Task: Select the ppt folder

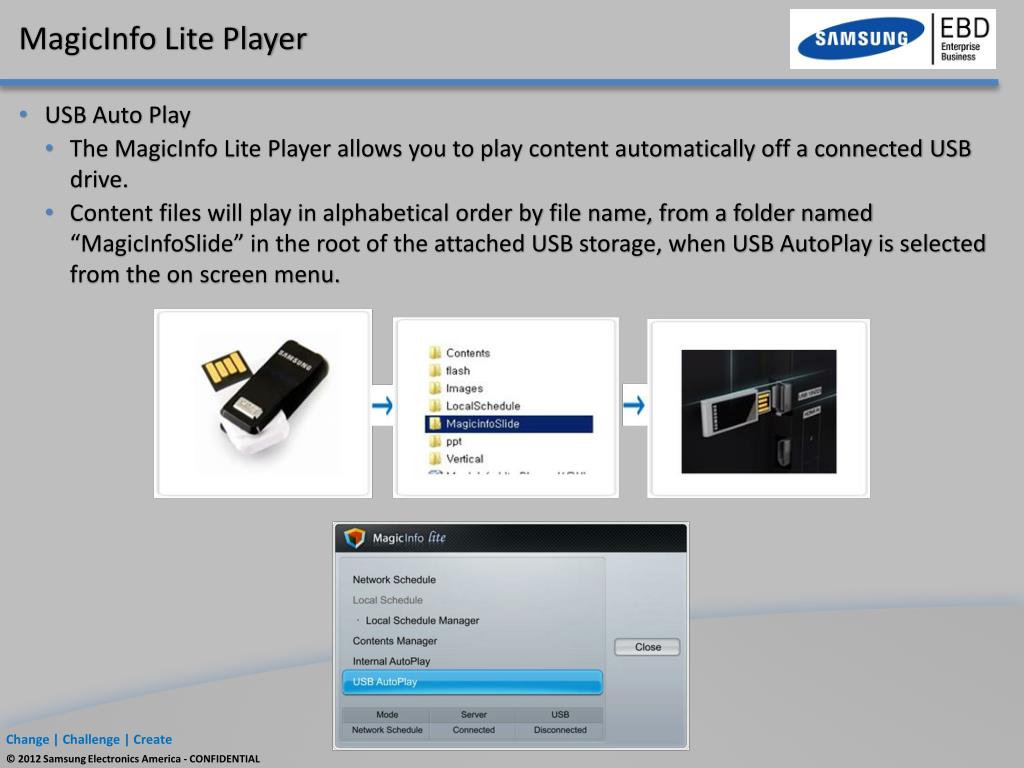Action: click(445, 441)
